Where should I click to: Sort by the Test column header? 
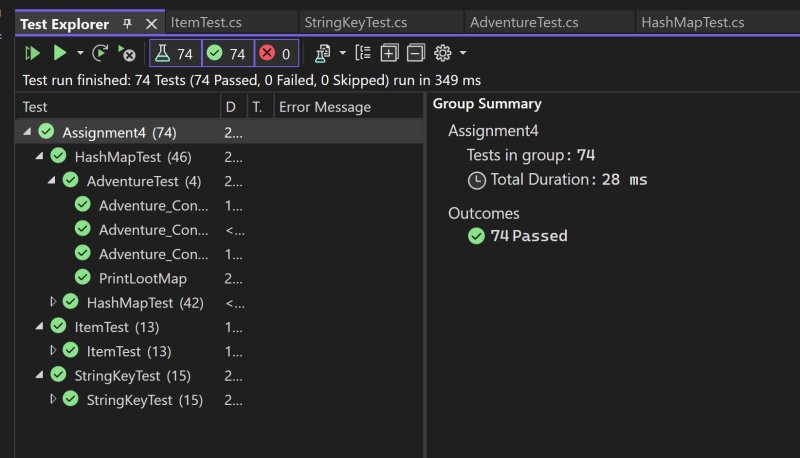118,107
